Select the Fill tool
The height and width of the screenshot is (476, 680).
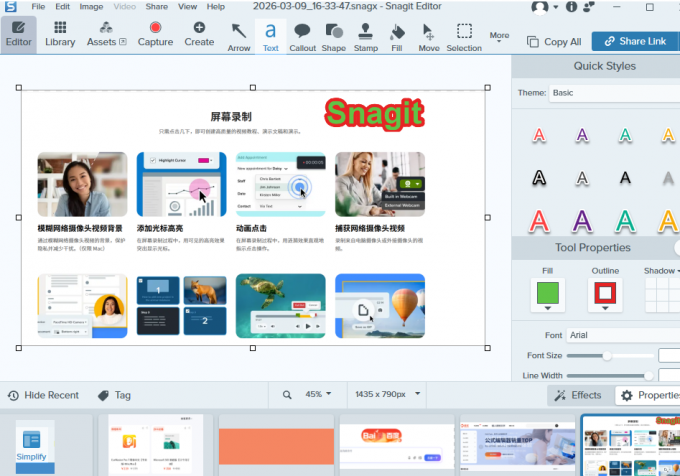(397, 37)
